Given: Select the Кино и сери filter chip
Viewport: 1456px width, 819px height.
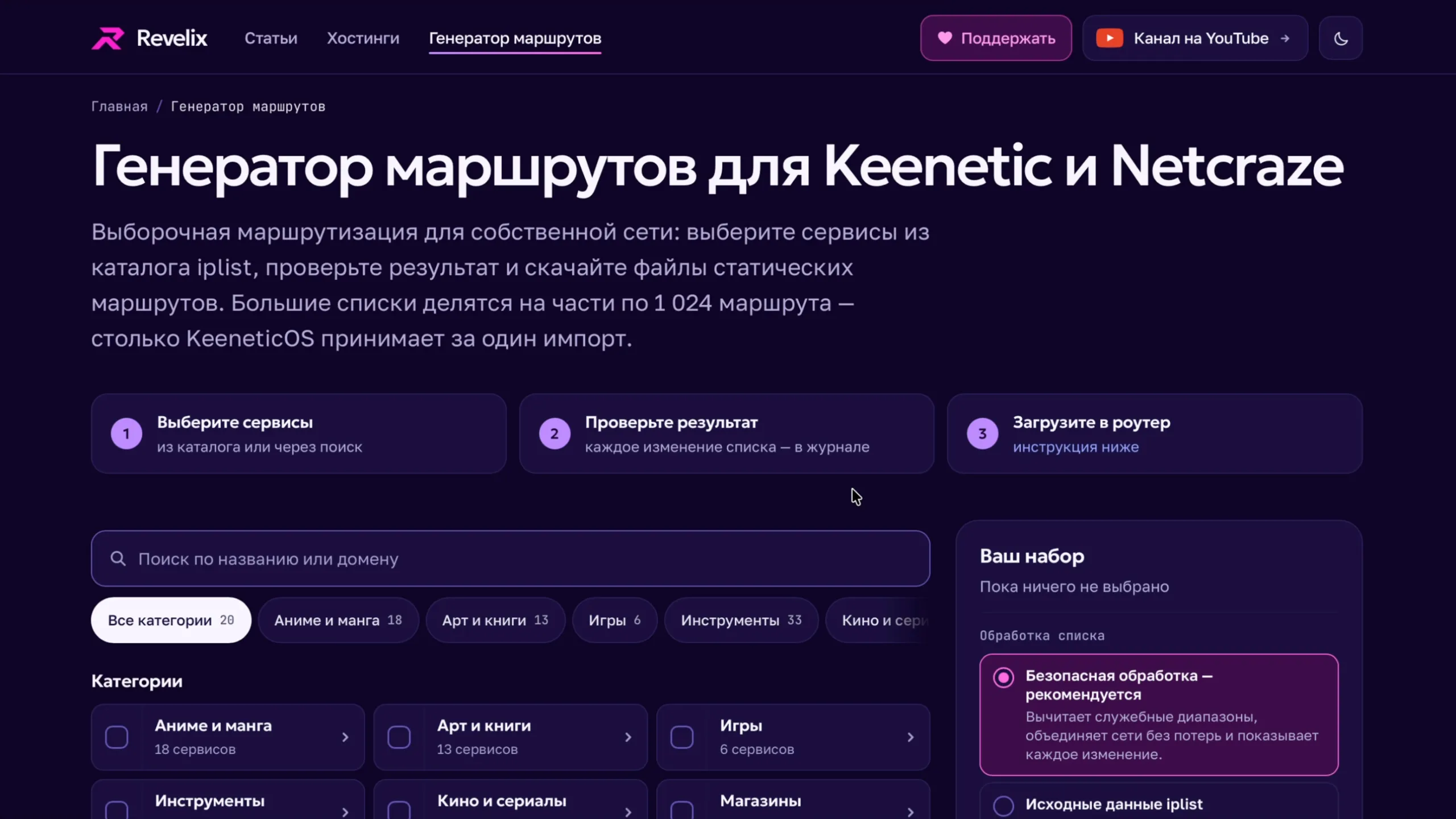Looking at the screenshot, I should click(x=878, y=620).
